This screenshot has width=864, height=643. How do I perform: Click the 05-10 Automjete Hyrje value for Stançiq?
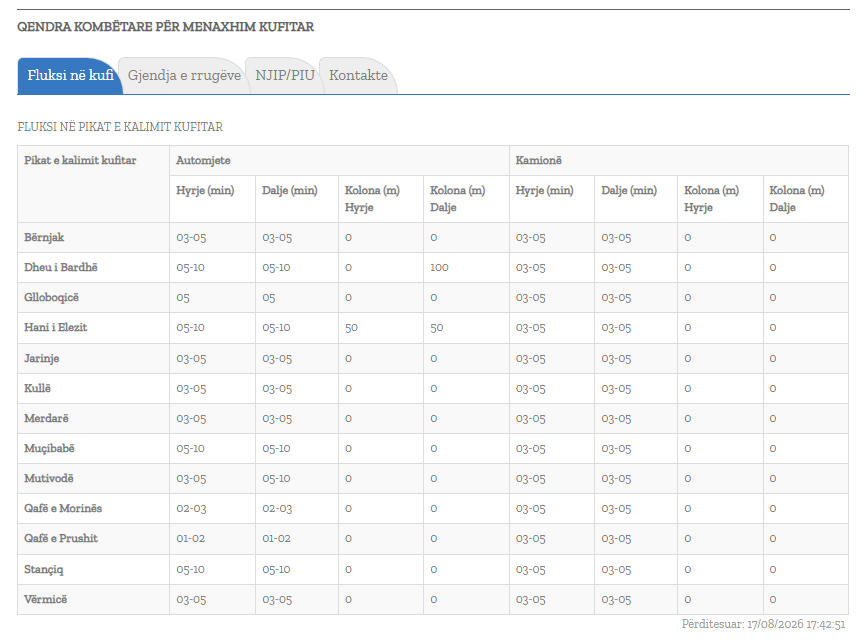[190, 570]
